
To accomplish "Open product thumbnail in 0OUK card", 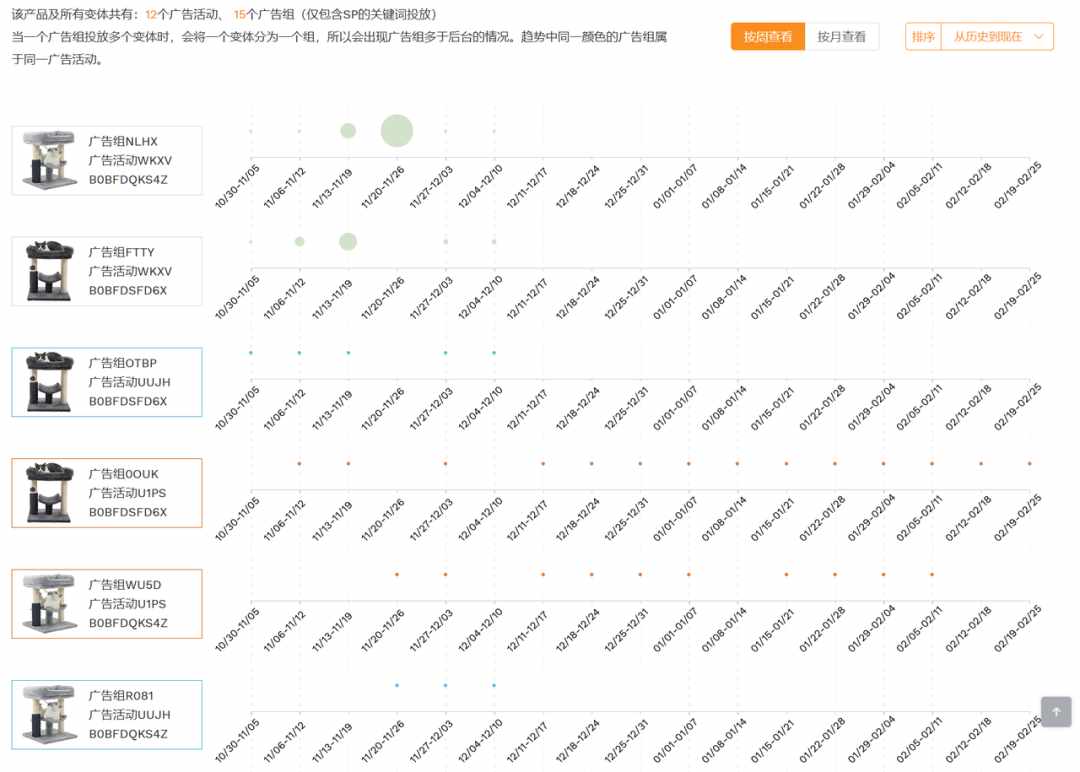I will click(x=50, y=492).
